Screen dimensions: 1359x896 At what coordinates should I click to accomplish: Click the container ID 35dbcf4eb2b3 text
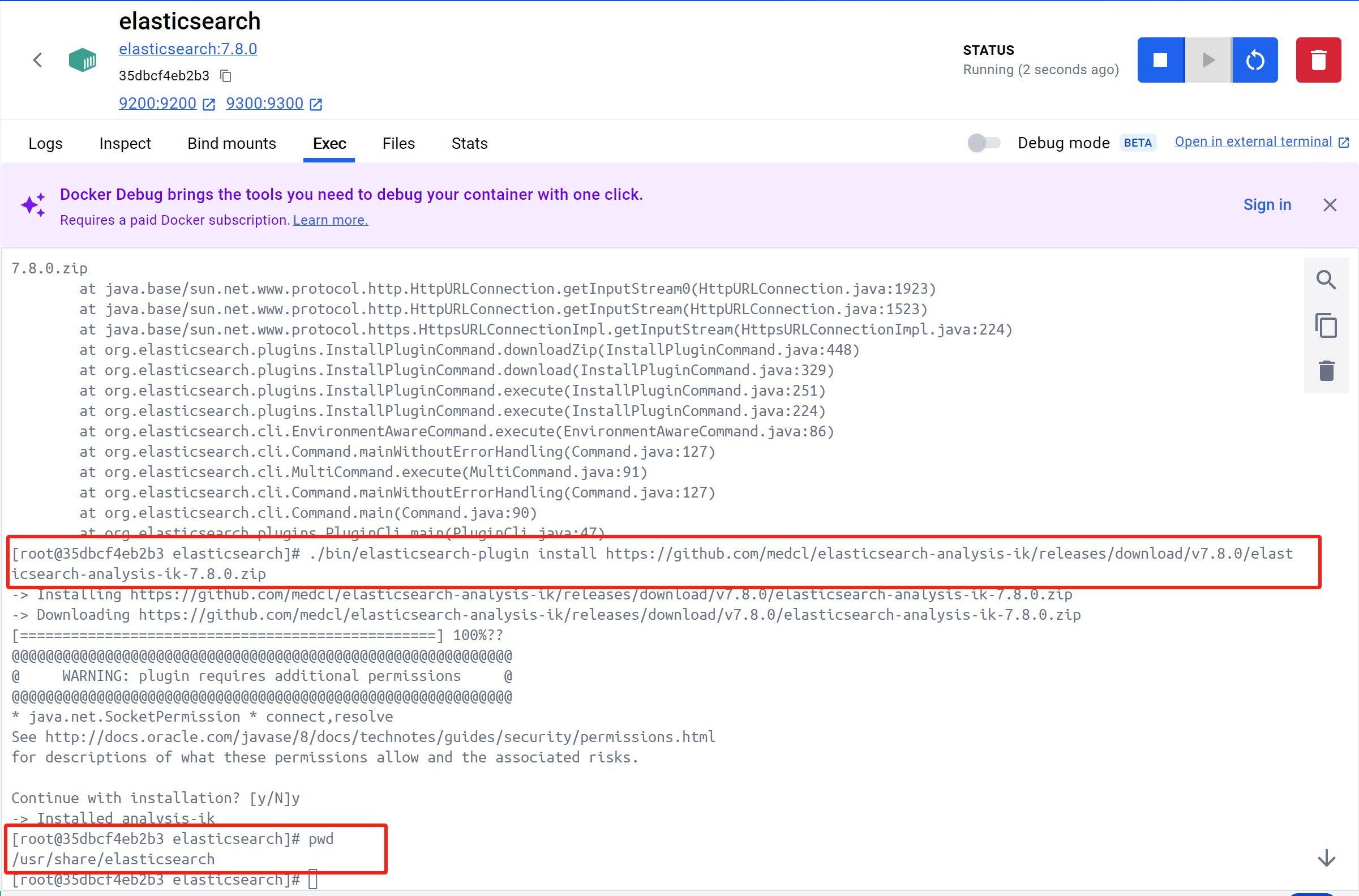coord(164,76)
